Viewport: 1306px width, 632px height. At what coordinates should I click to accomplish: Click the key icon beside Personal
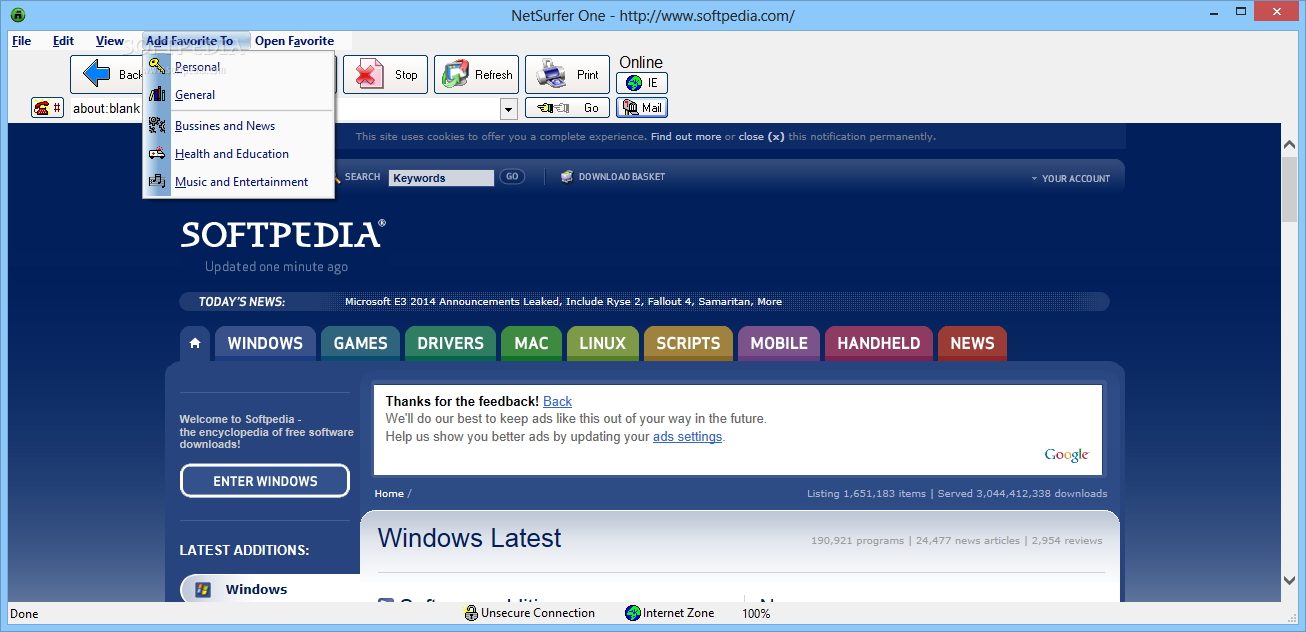(x=157, y=67)
